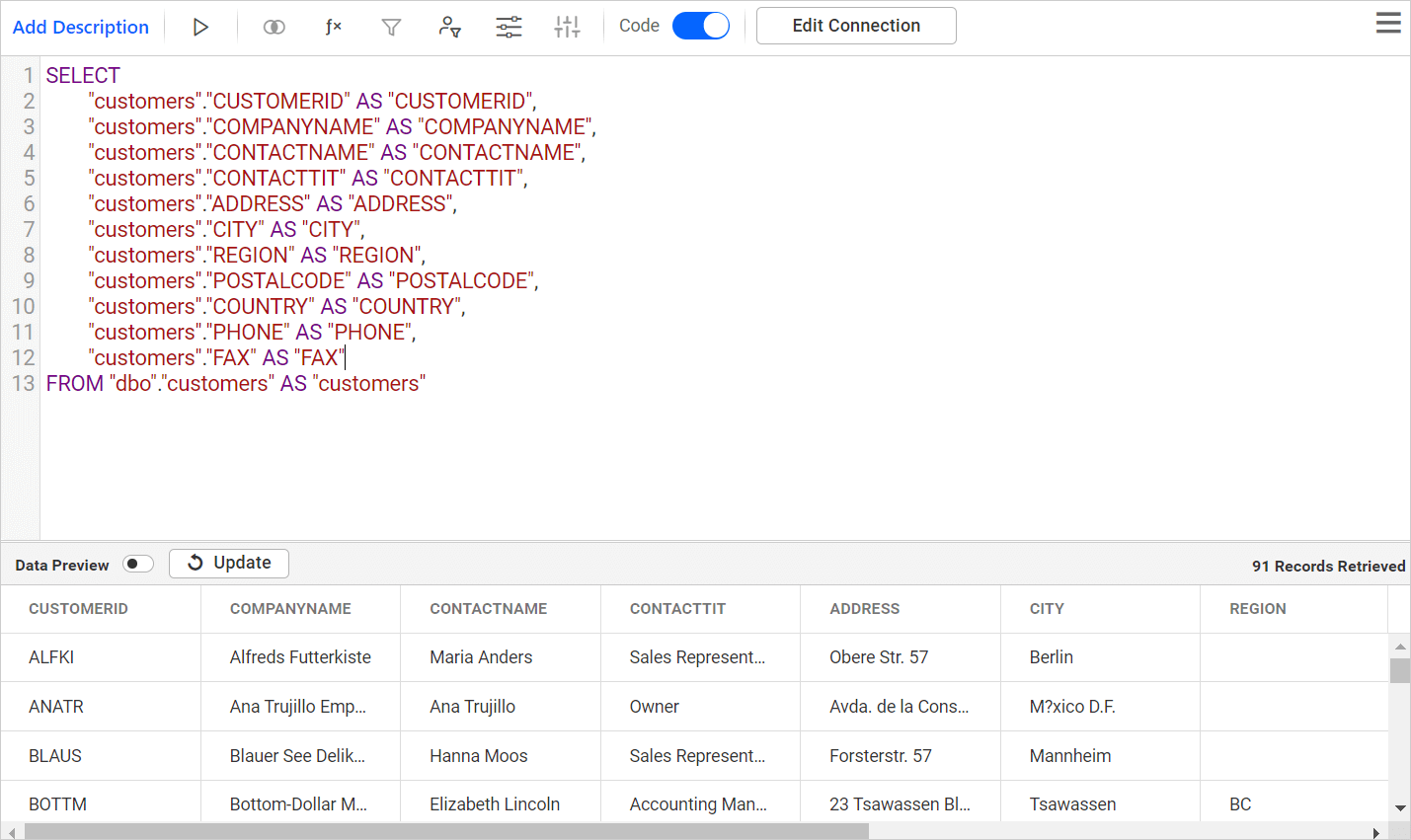Select the Owner contact title cell
1411x840 pixels.
pos(701,707)
